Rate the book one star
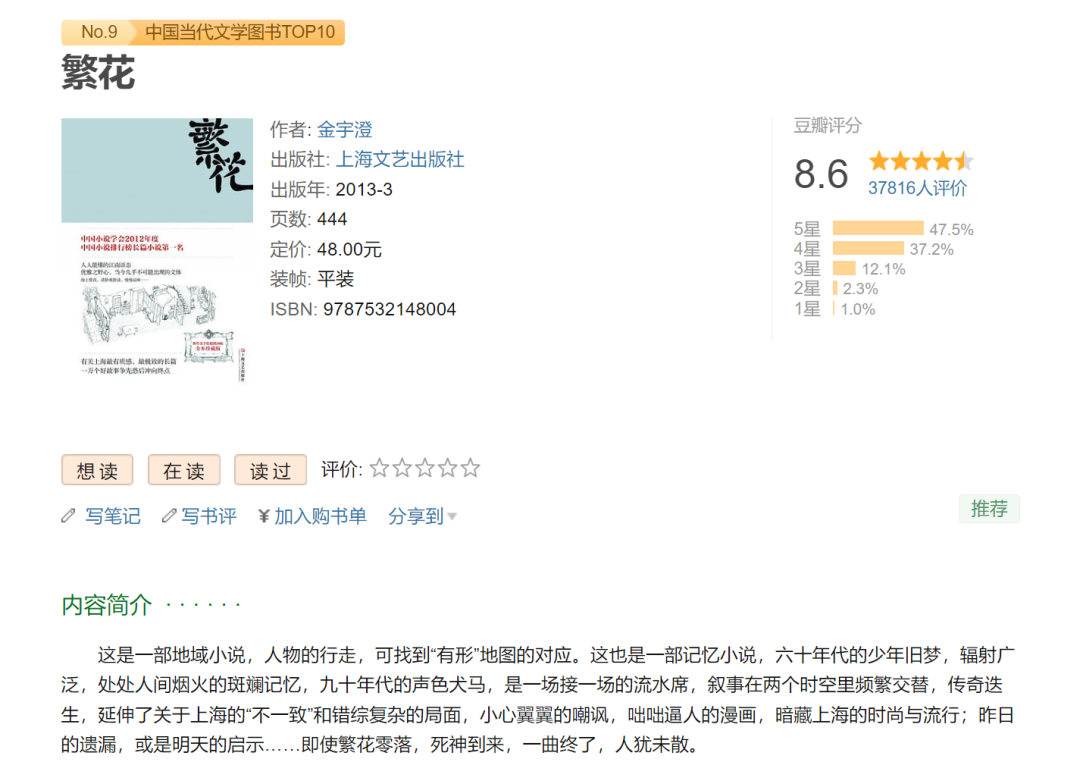The image size is (1080, 762). point(379,469)
